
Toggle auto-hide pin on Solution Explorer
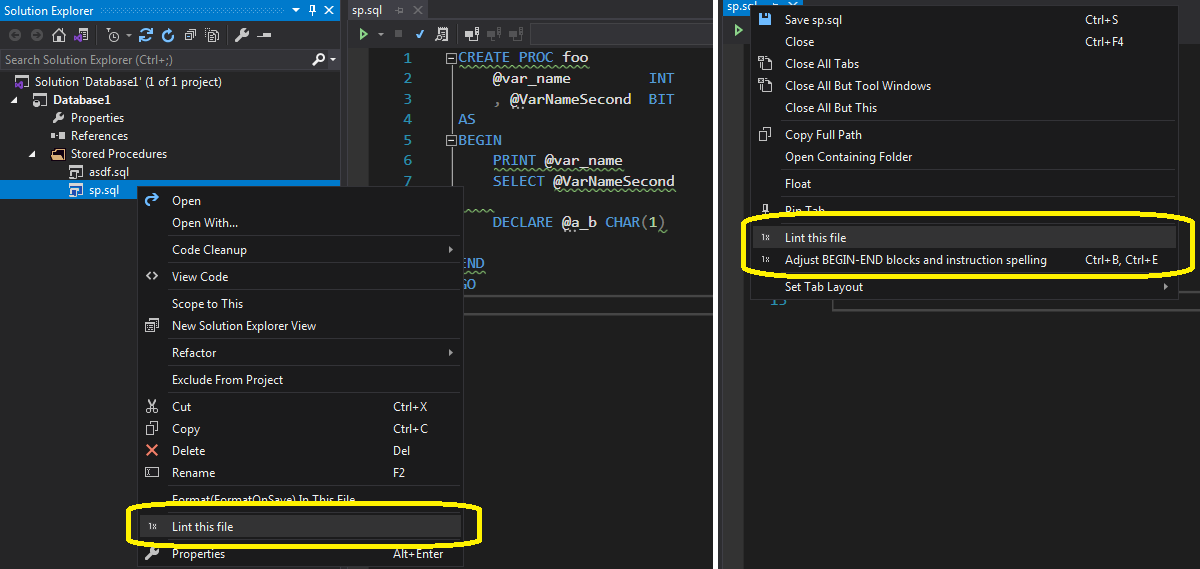[313, 10]
